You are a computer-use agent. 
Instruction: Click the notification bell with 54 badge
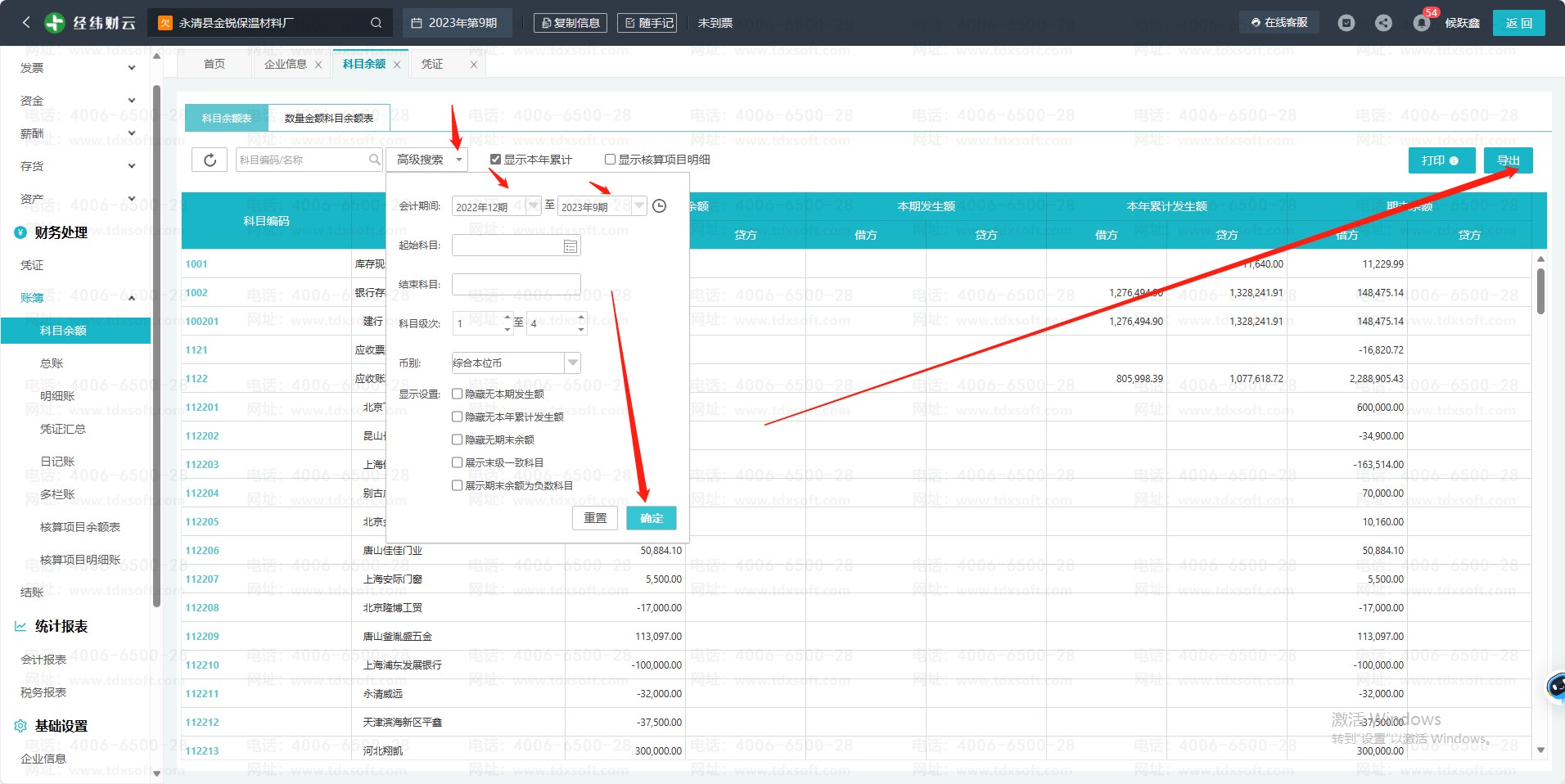point(1422,23)
